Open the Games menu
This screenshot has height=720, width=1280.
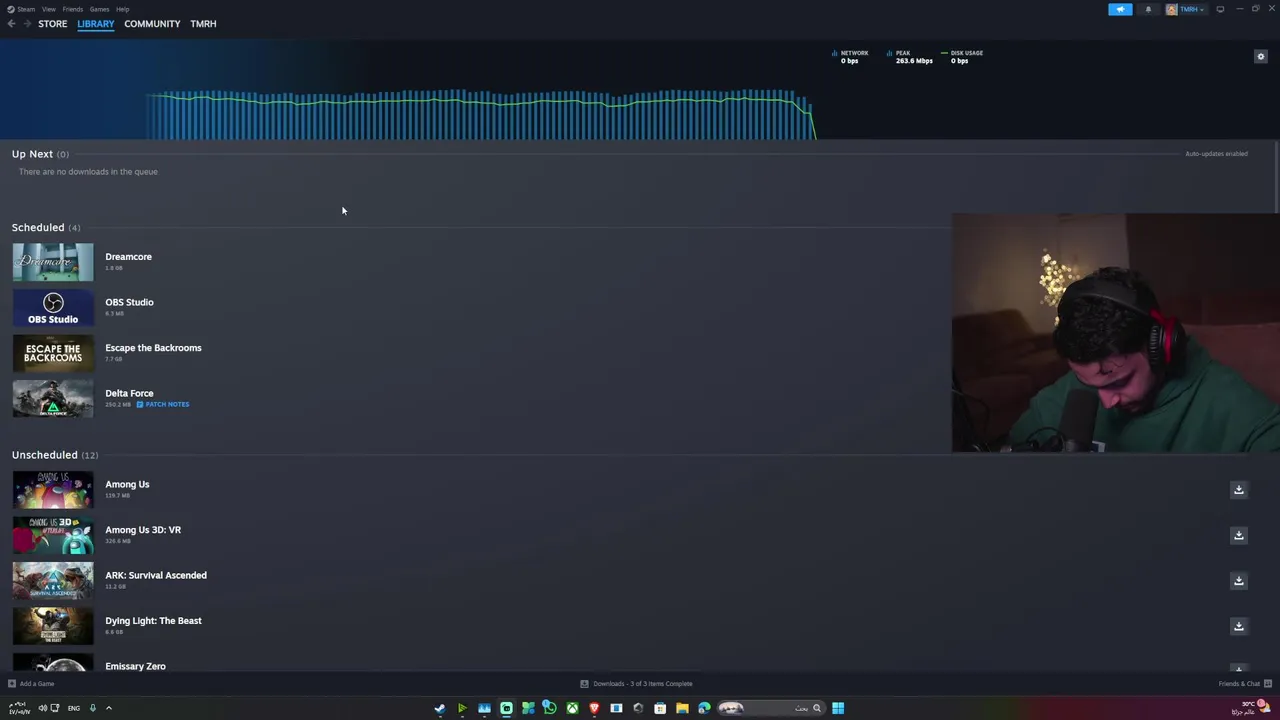point(100,9)
